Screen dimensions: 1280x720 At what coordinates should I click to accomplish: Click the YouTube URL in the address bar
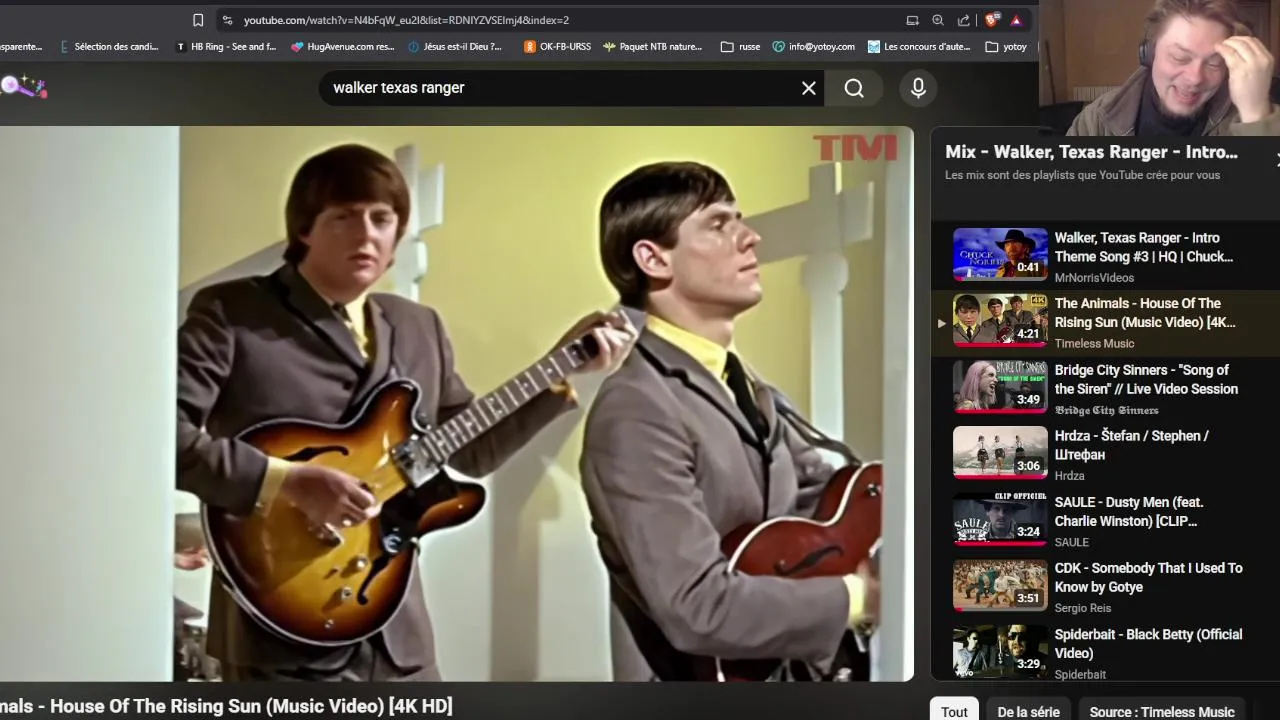pos(406,20)
